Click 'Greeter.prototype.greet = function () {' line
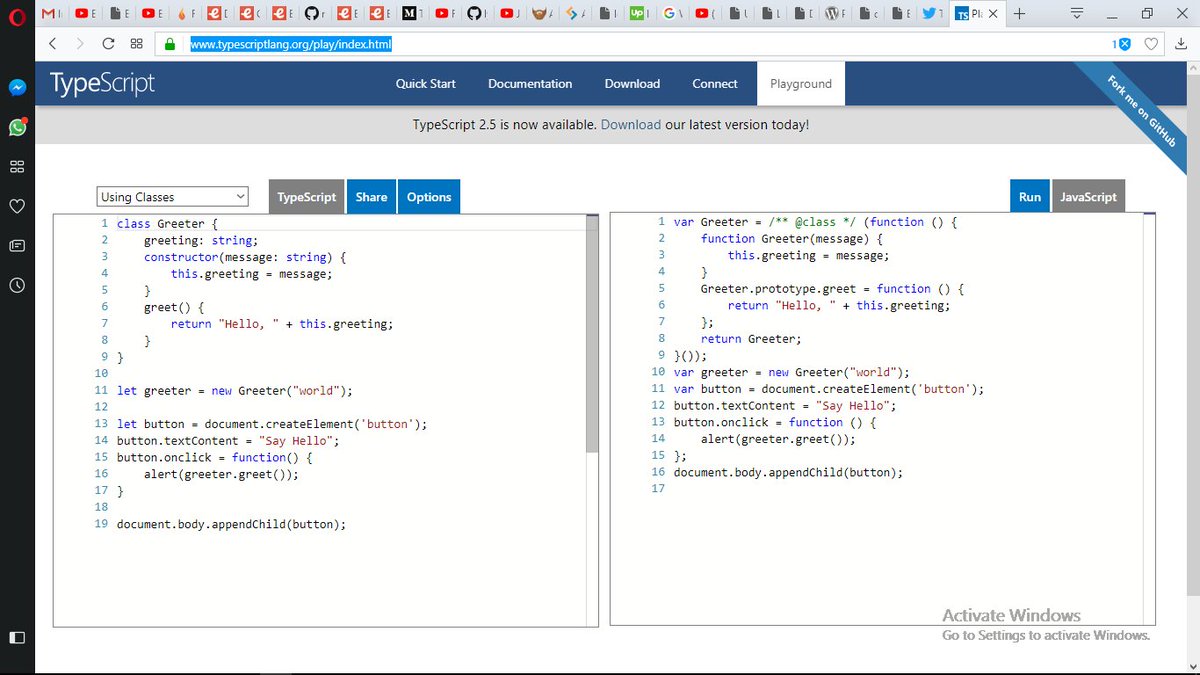 click(x=832, y=289)
